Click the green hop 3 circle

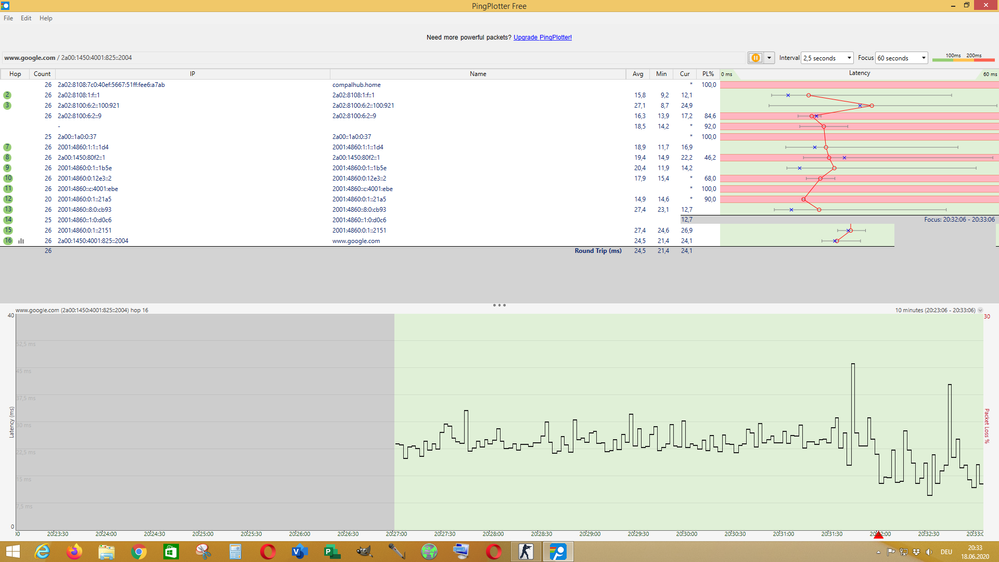coord(8,105)
